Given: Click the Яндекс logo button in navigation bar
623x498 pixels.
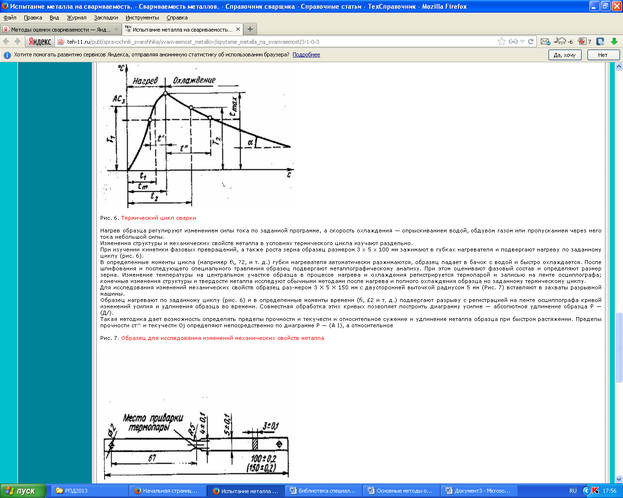Looking at the screenshot, I should [x=39, y=42].
